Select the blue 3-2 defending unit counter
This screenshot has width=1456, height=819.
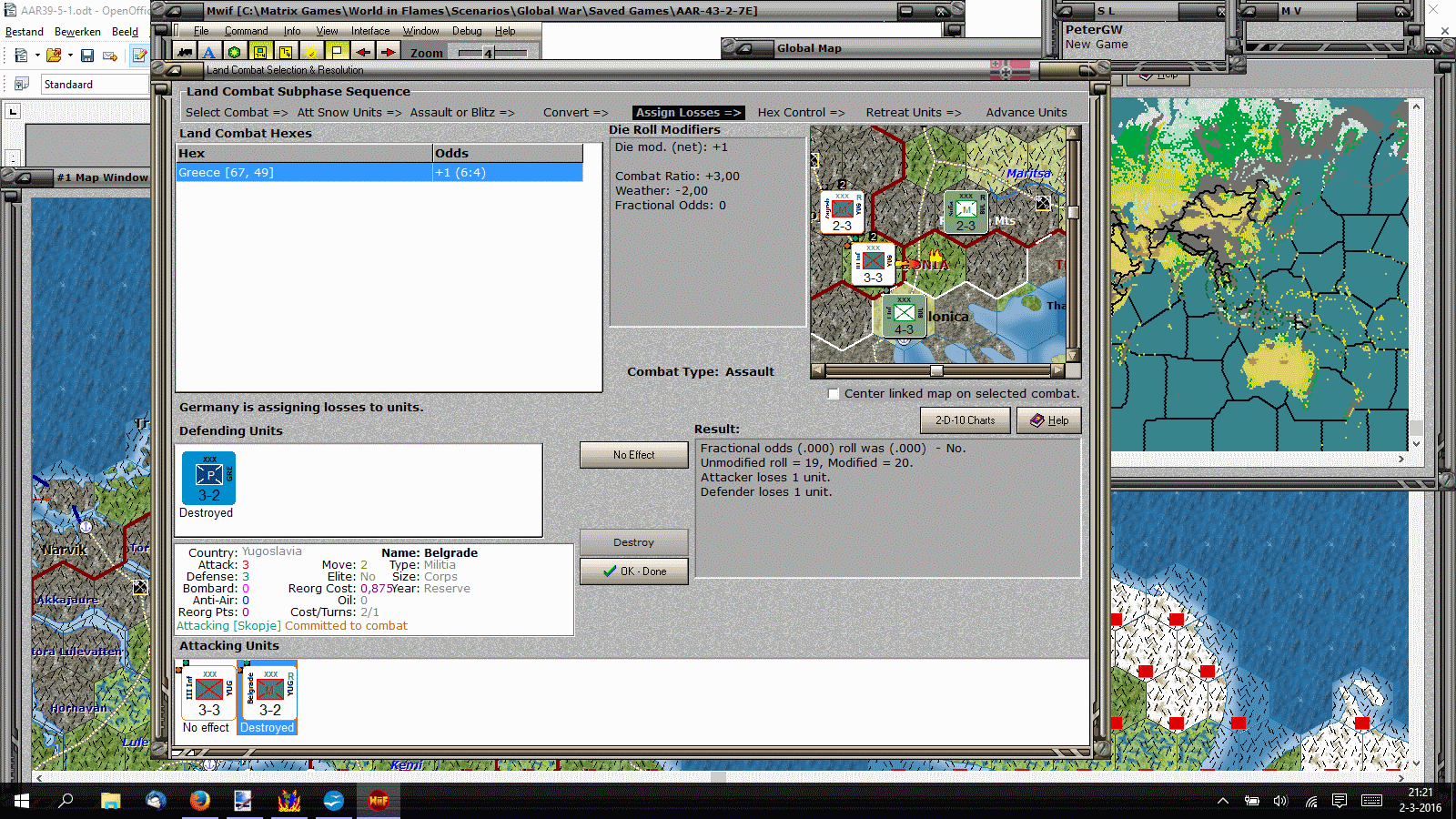coord(208,478)
